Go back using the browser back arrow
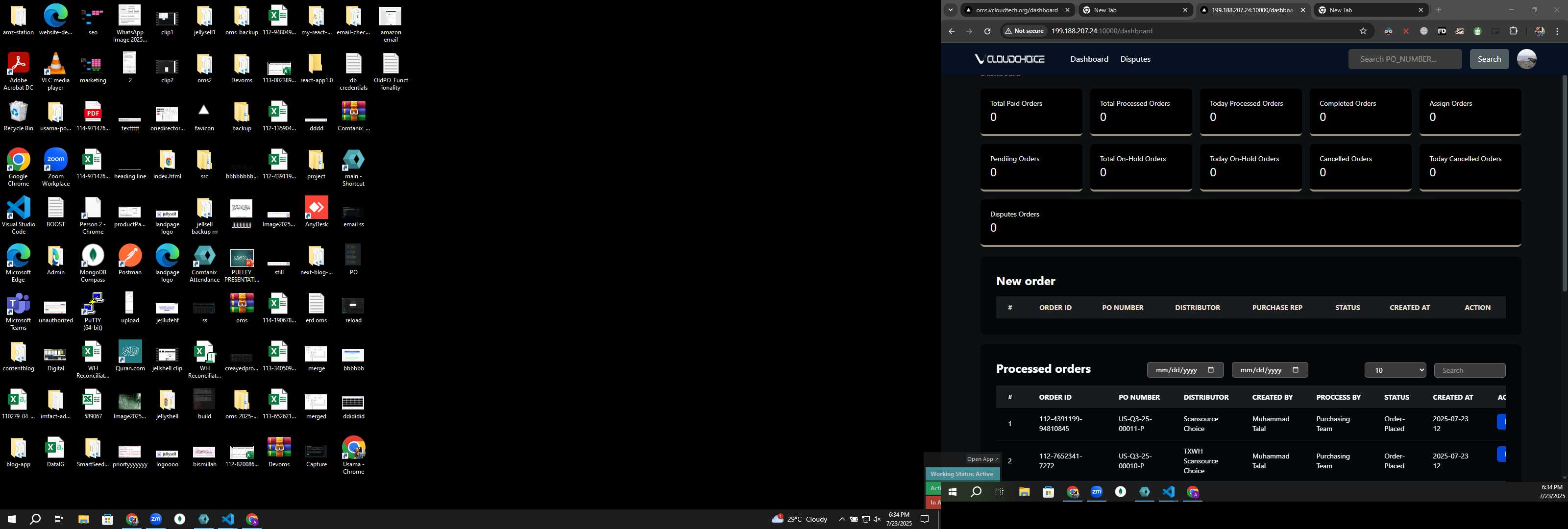Screen dimensions: 1568x529 coord(952,31)
